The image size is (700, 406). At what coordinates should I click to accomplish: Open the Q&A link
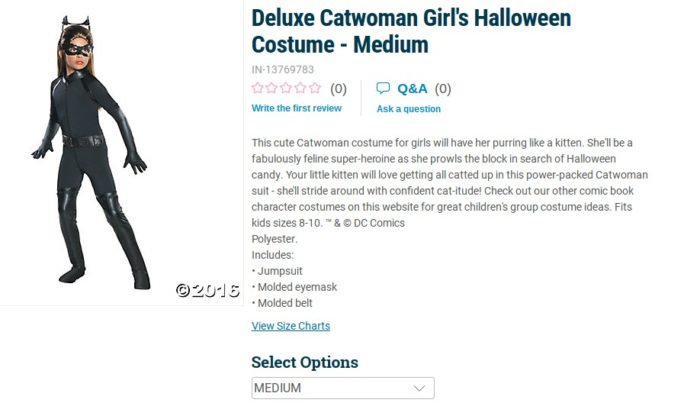(412, 88)
